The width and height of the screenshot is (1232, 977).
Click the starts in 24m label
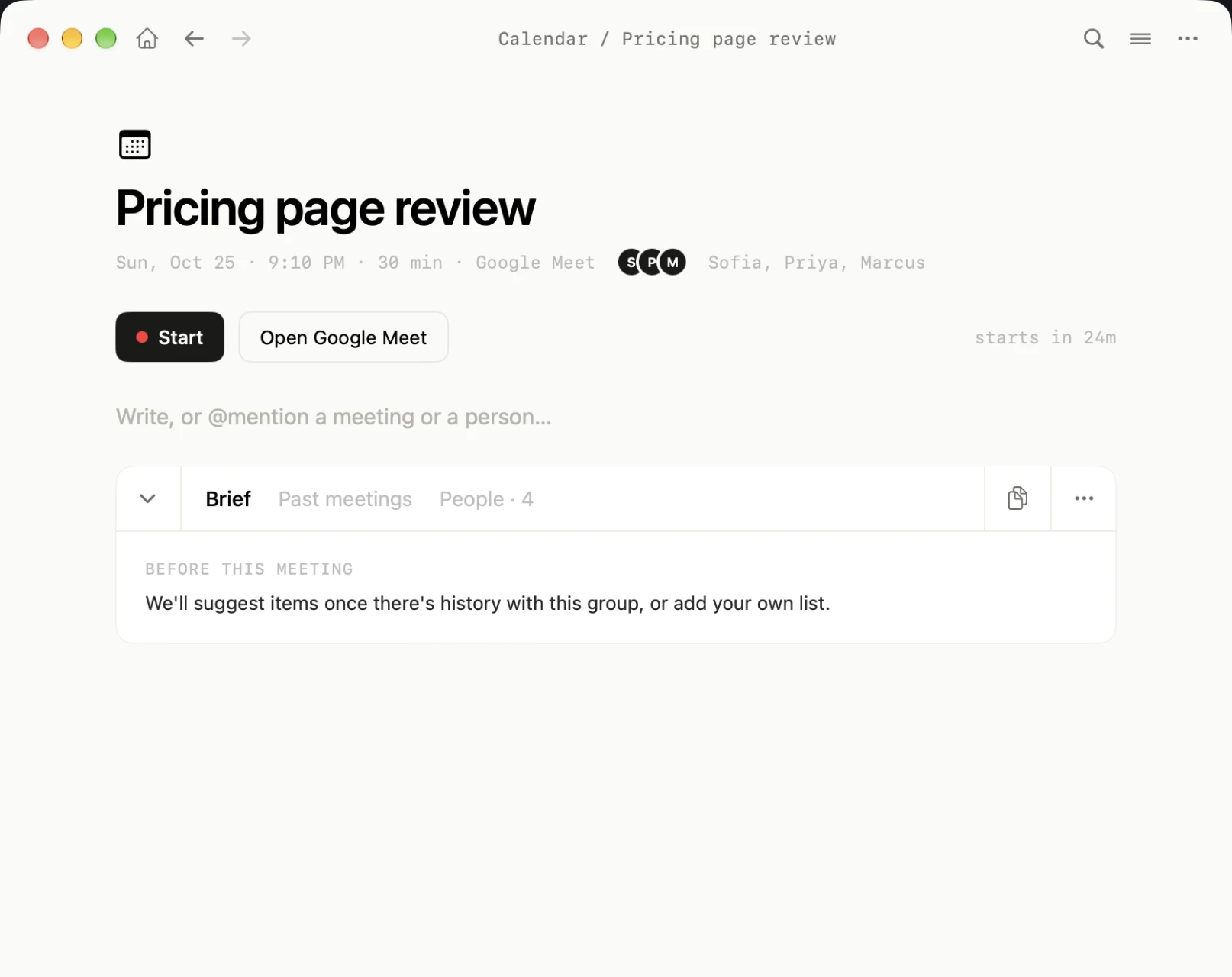[1045, 337]
